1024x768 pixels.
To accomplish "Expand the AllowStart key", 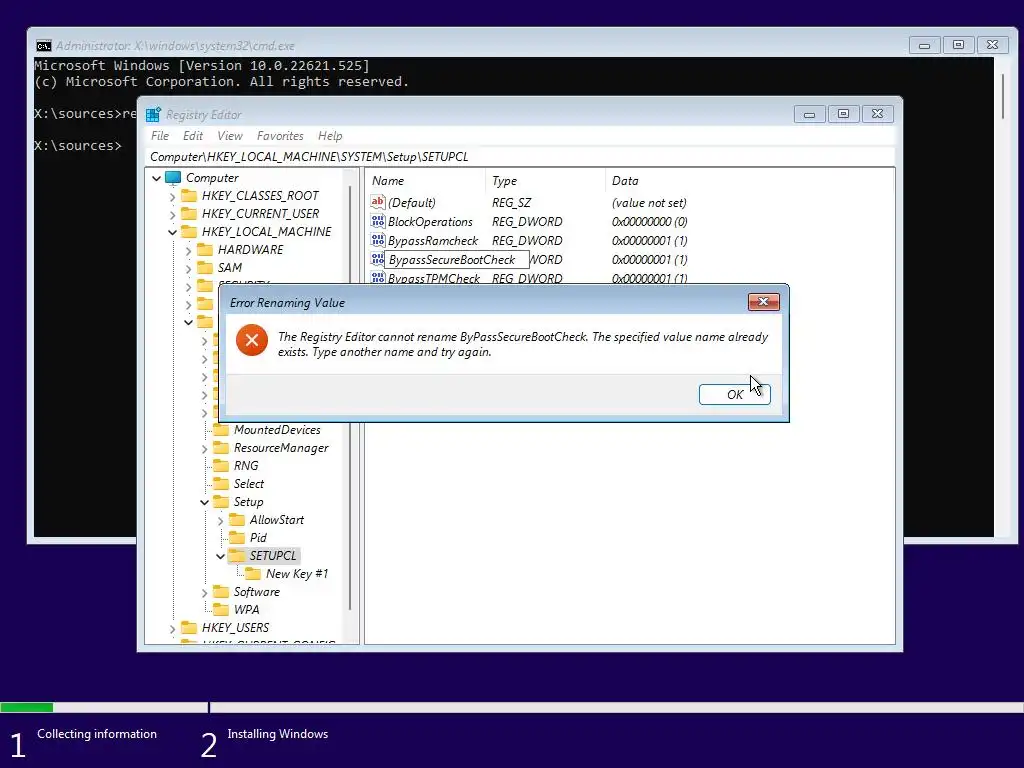I will 221,520.
